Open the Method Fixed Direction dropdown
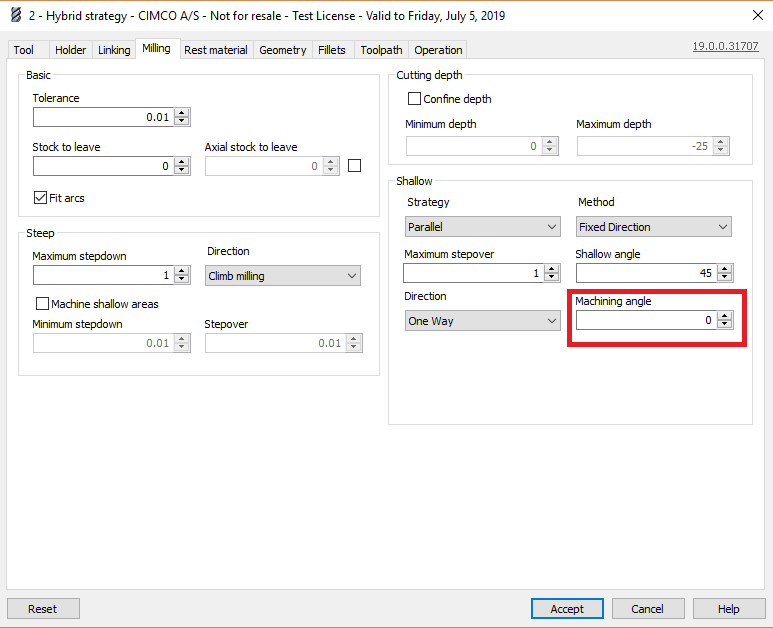Image resolution: width=773 pixels, height=628 pixels. pyautogui.click(x=654, y=227)
